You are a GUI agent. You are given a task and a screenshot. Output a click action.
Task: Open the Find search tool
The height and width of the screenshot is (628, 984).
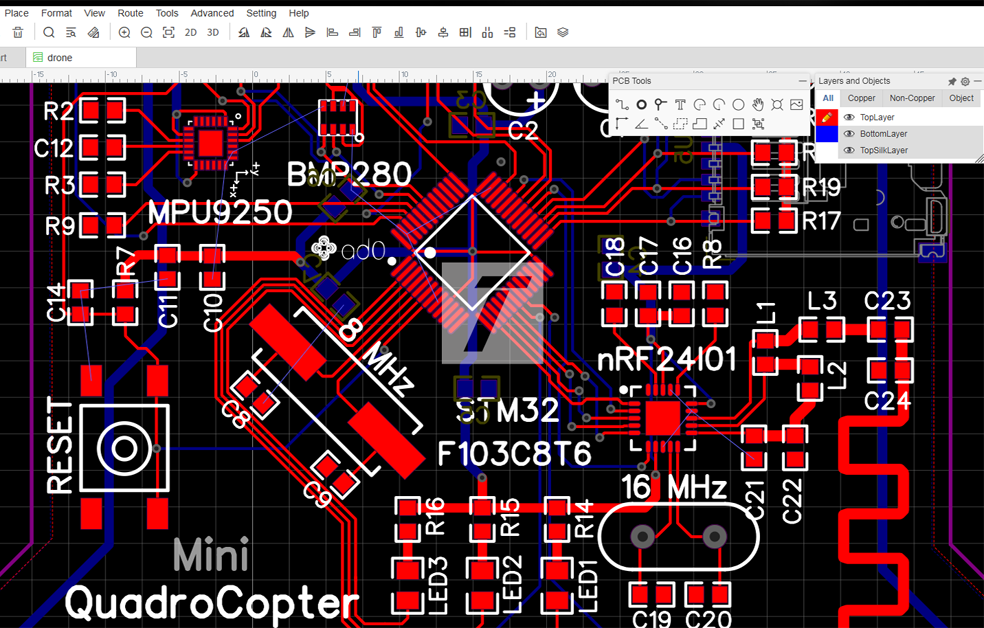[49, 33]
